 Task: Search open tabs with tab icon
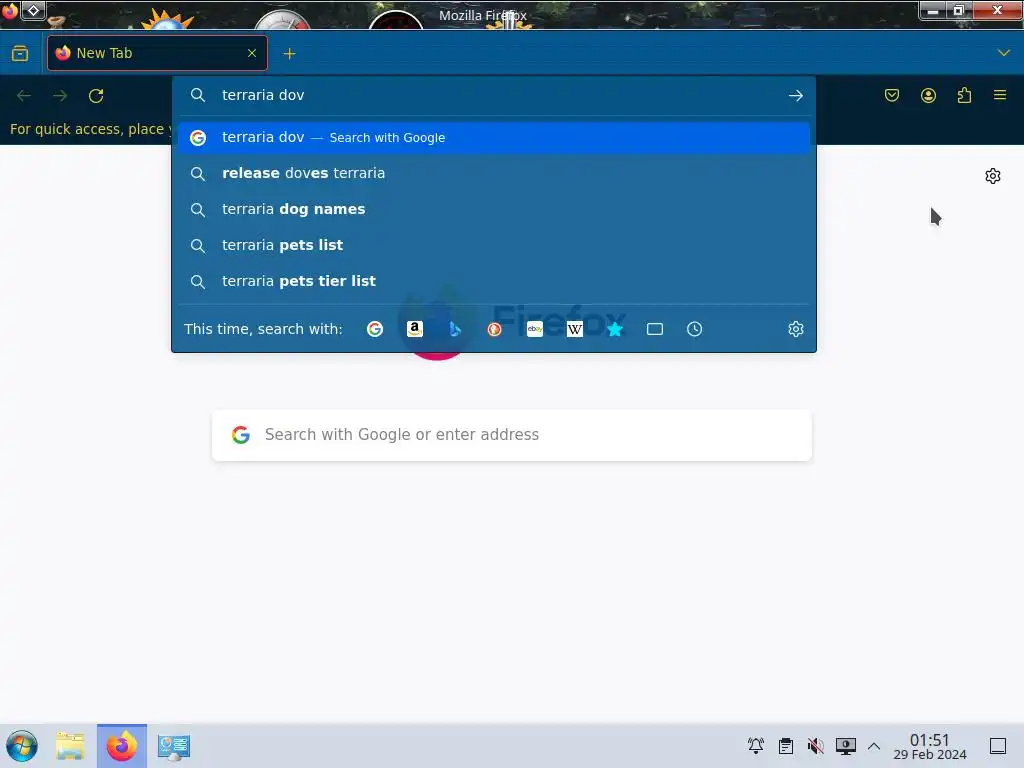pos(654,329)
